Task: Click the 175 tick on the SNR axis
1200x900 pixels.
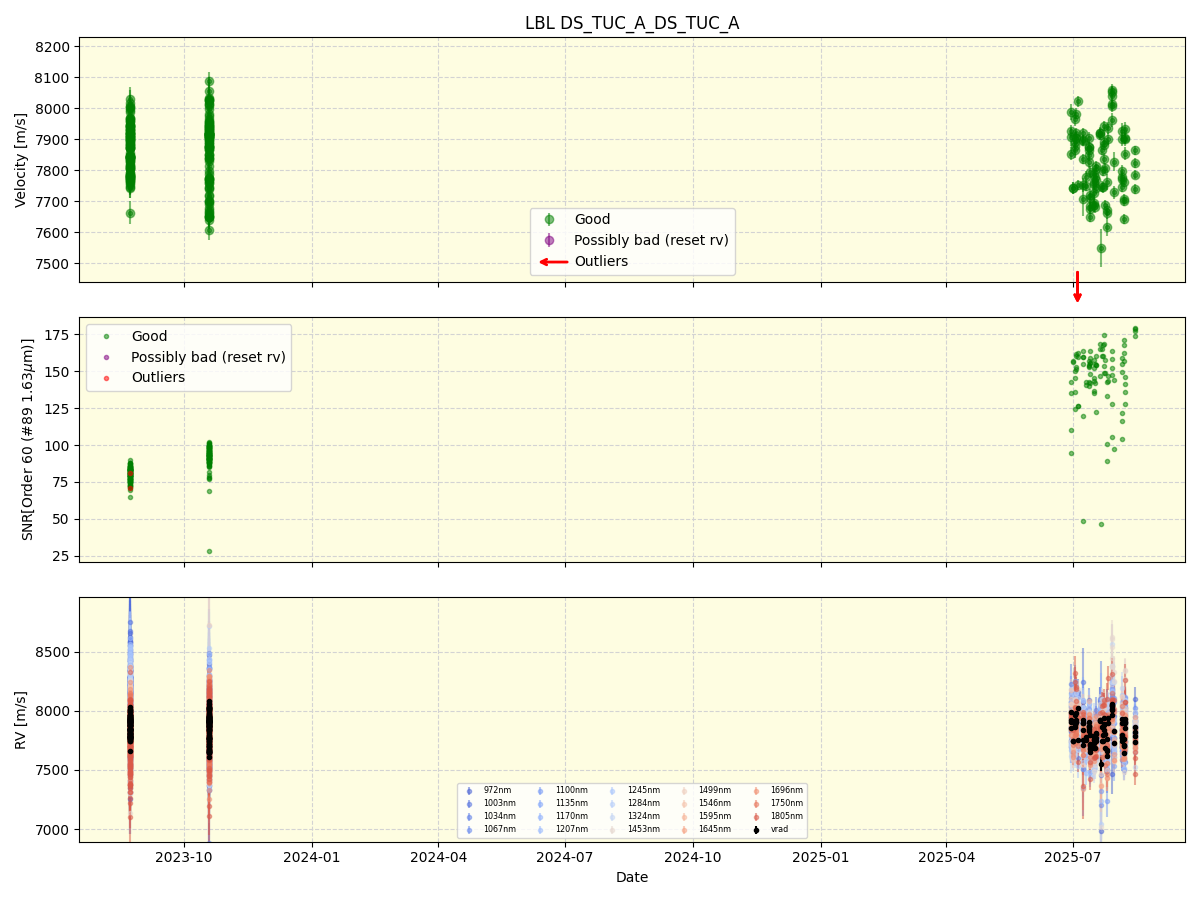Action: [x=57, y=335]
